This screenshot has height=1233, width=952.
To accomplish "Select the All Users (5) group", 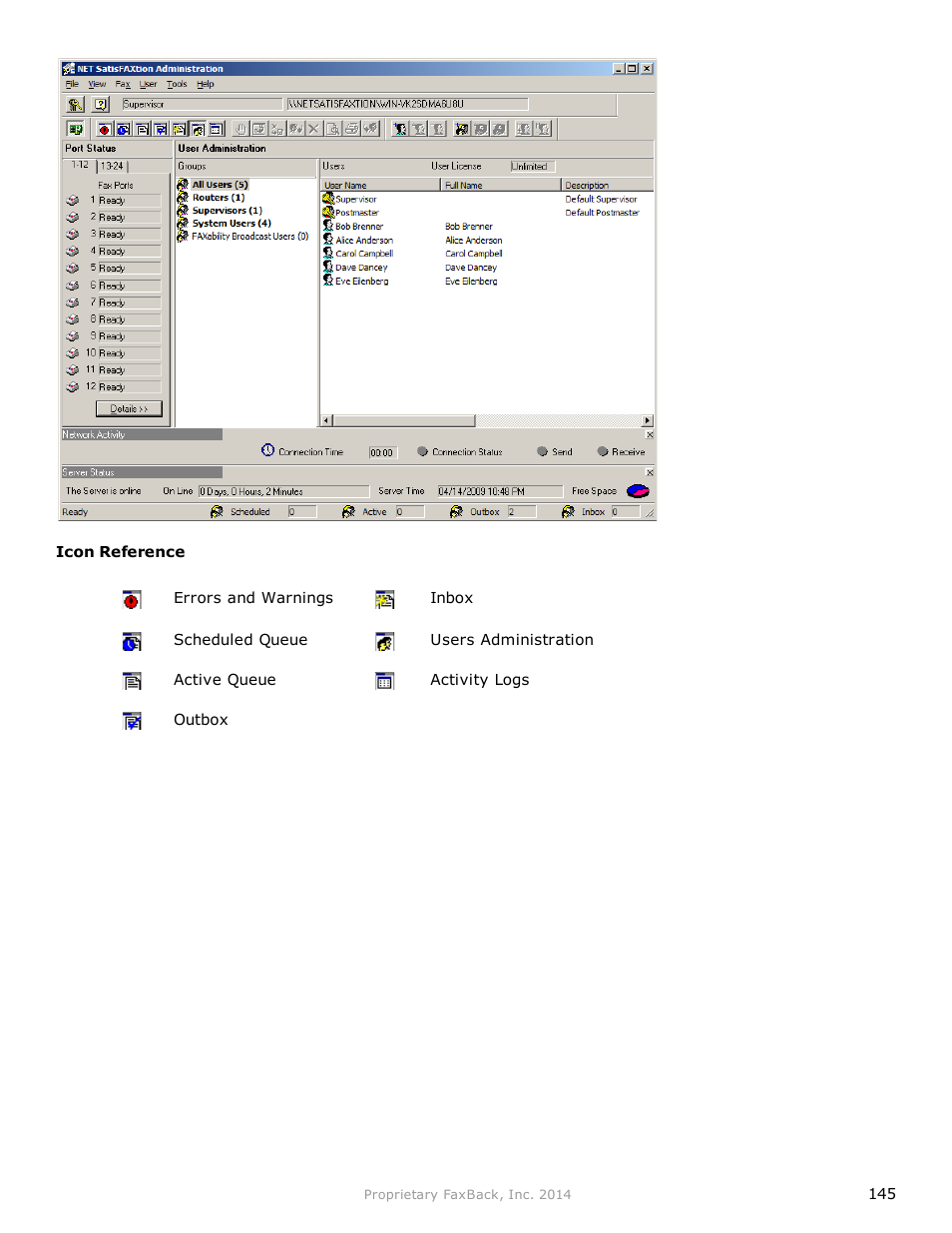I will [220, 185].
